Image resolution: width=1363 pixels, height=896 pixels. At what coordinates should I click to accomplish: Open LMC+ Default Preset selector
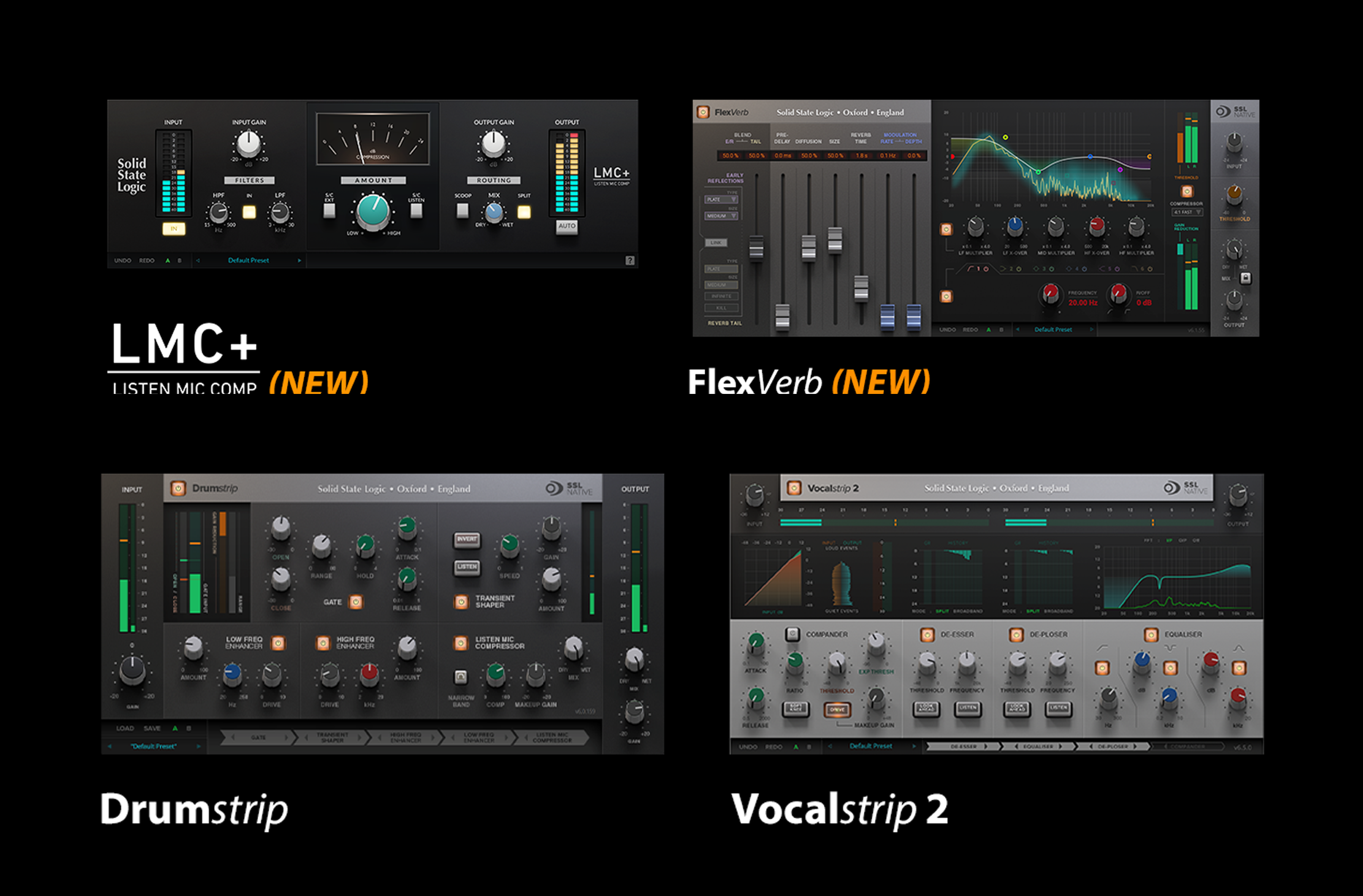pyautogui.click(x=249, y=260)
